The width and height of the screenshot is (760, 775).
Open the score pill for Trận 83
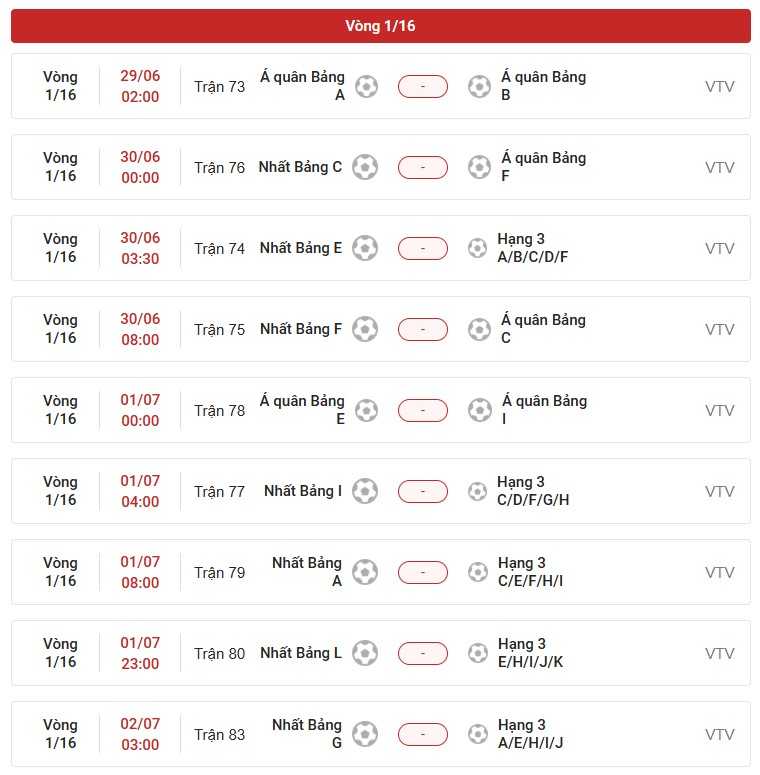pos(423,734)
